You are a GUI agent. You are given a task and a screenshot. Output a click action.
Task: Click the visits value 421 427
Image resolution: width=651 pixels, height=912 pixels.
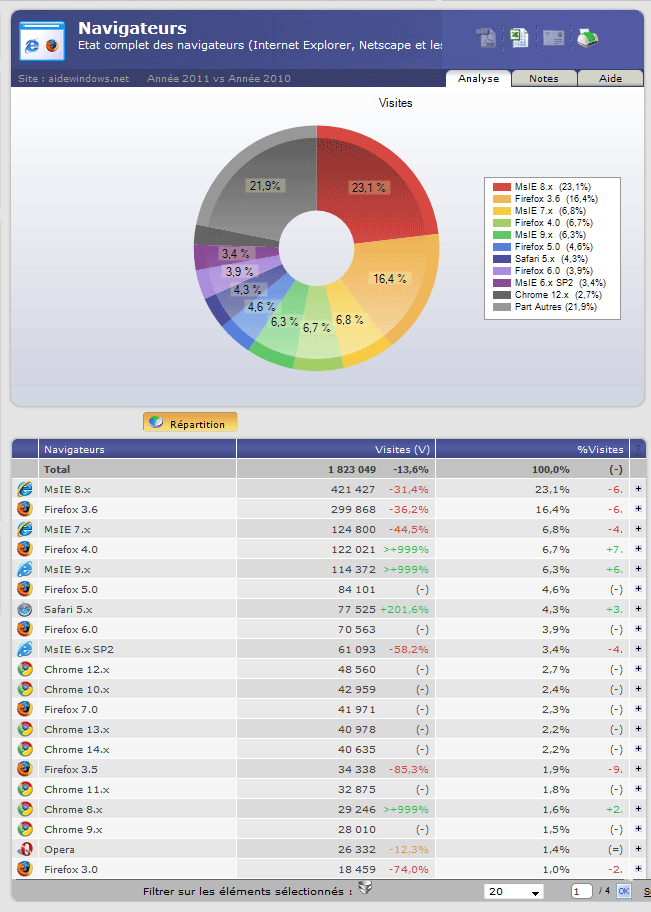tap(353, 489)
